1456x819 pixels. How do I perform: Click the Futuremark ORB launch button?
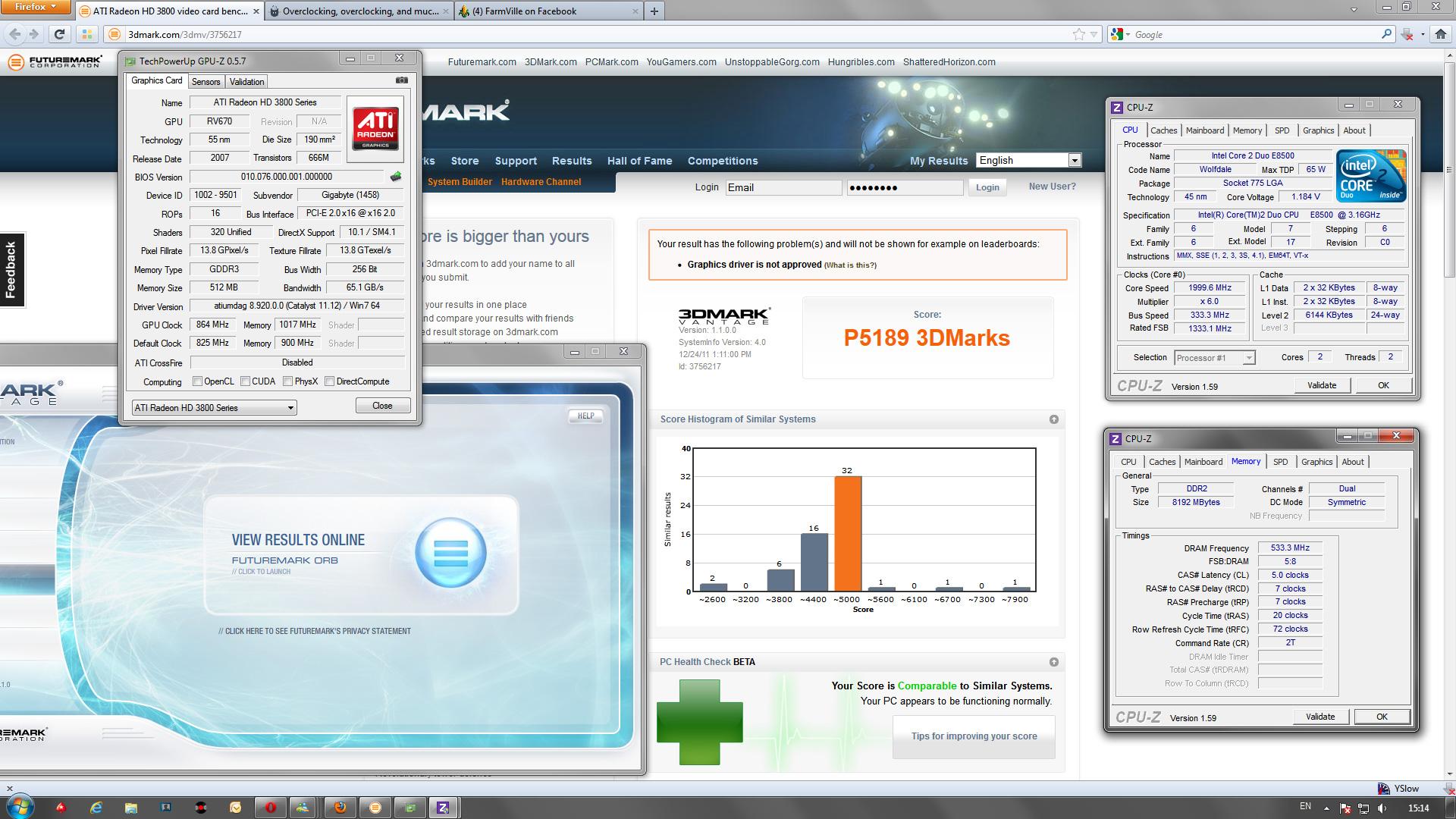450,553
